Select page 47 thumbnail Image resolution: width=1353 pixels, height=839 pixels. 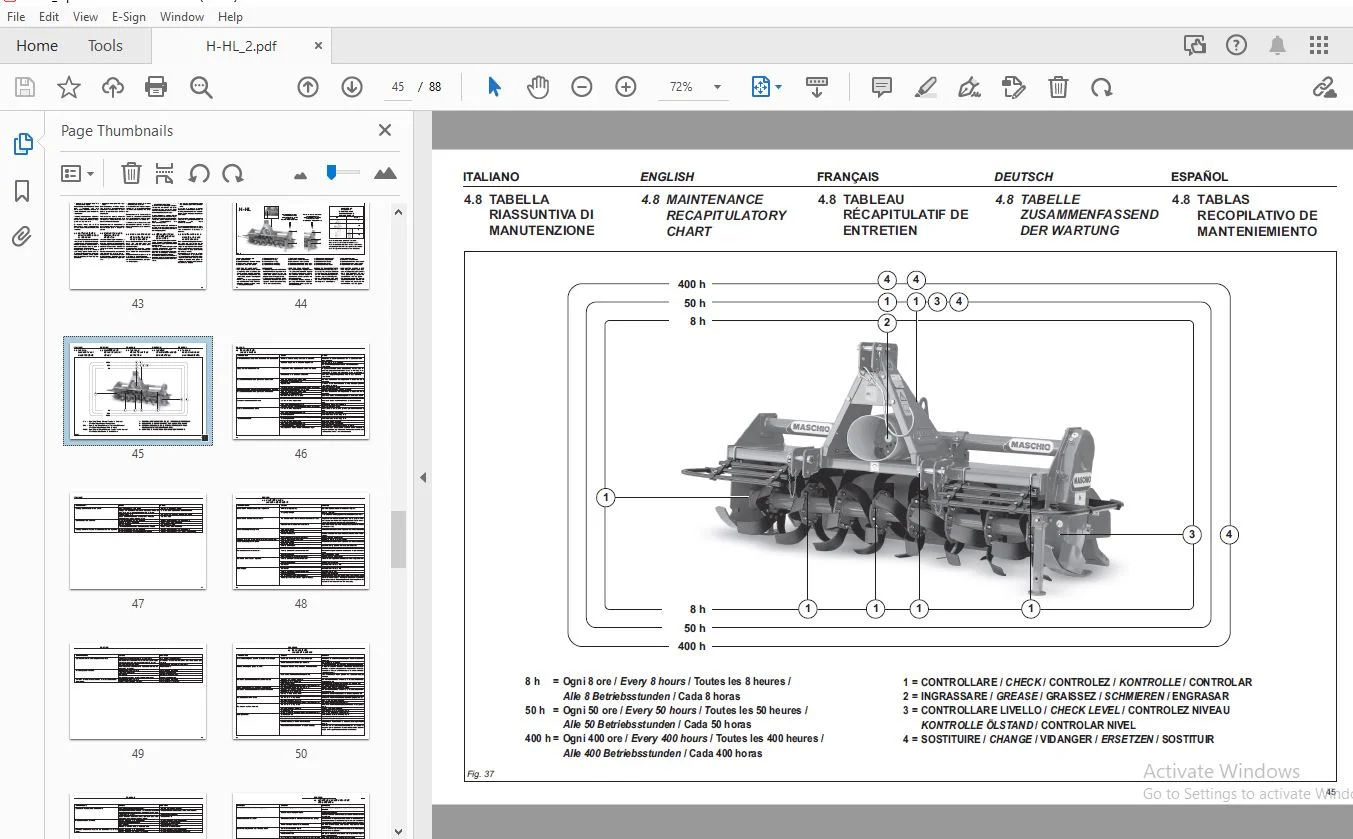[x=137, y=541]
